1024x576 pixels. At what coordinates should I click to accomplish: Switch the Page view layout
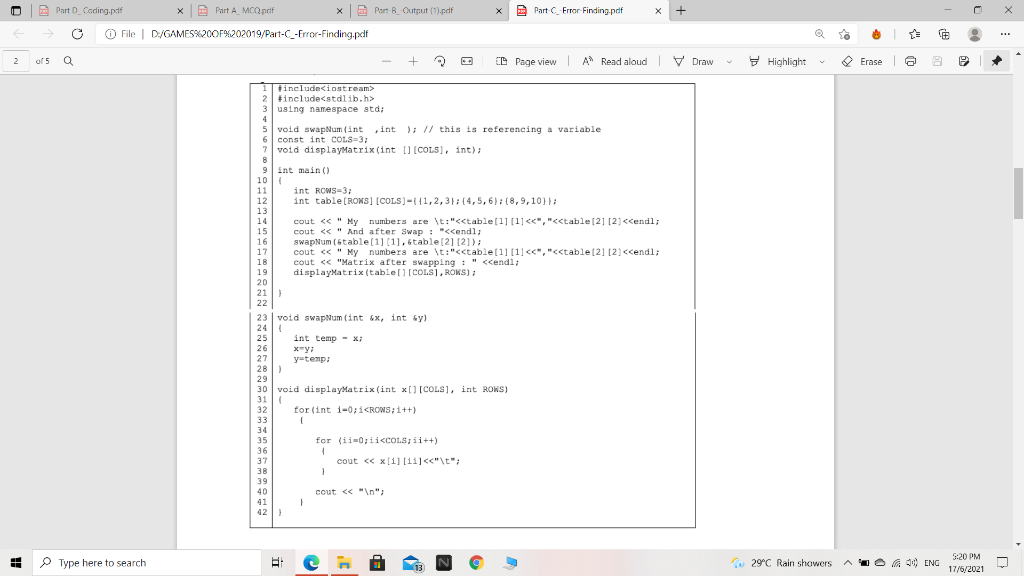pos(530,61)
